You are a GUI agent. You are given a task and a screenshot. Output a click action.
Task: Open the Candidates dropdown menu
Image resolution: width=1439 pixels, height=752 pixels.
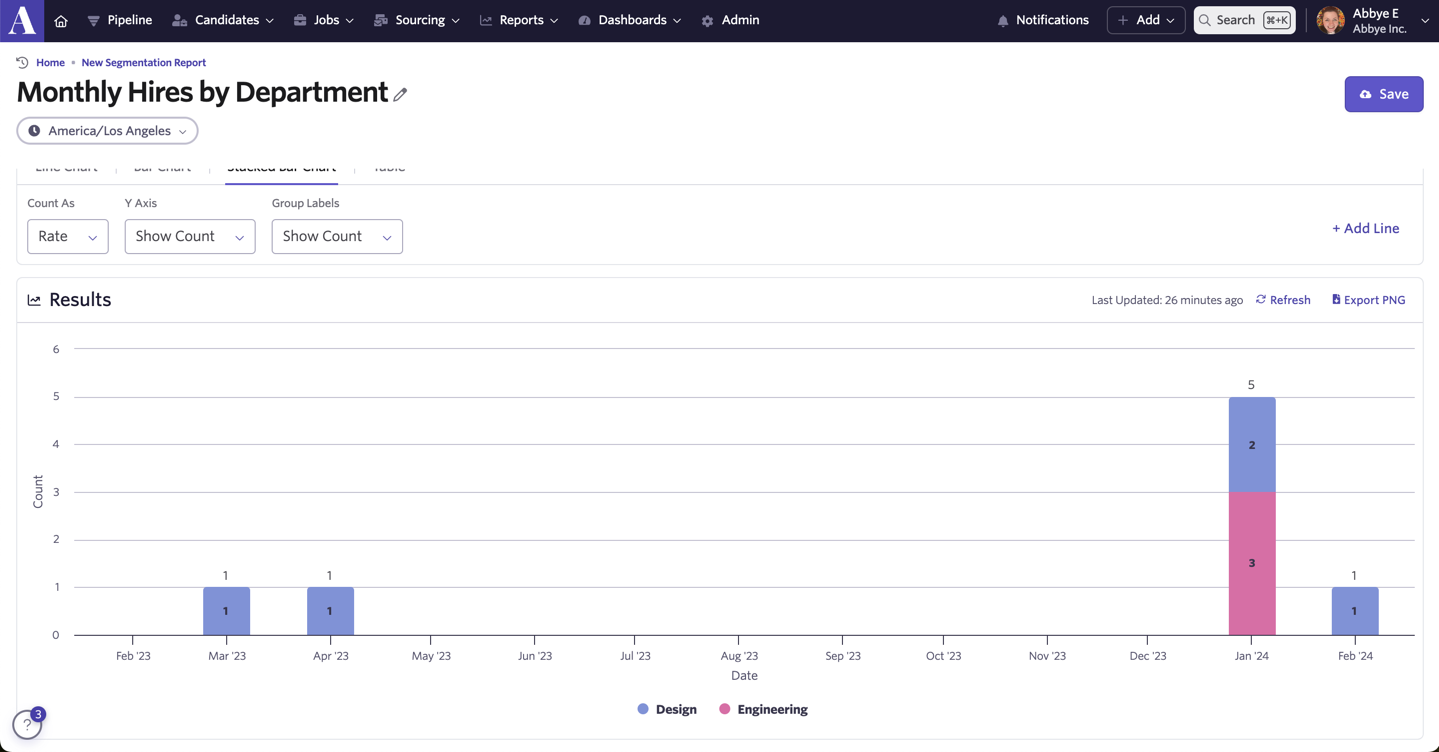(x=223, y=20)
